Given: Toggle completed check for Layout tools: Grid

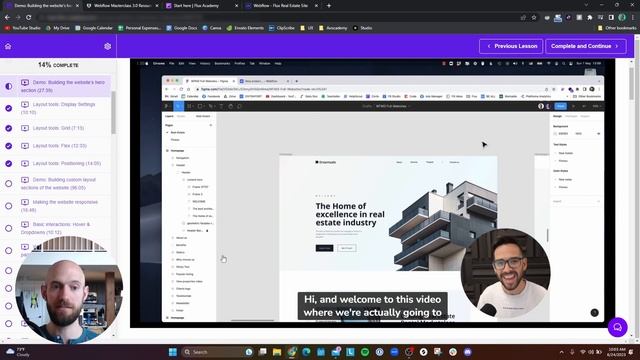Looking at the screenshot, I should point(9,128).
